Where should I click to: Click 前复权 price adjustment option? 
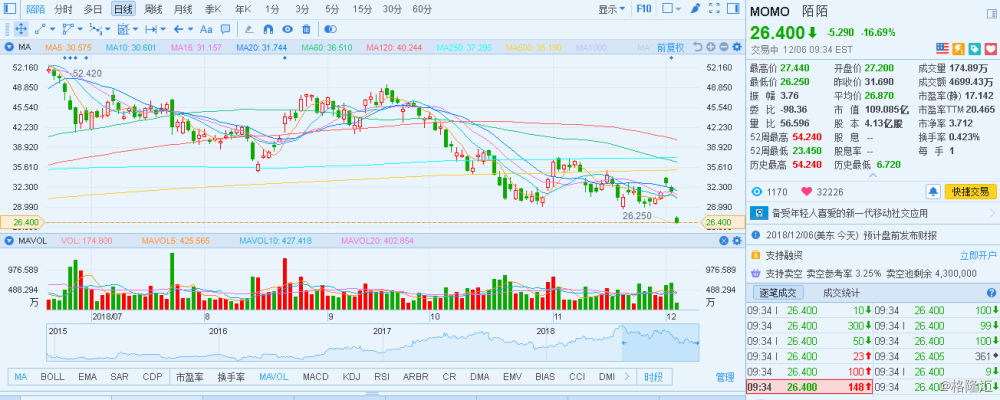coord(670,47)
